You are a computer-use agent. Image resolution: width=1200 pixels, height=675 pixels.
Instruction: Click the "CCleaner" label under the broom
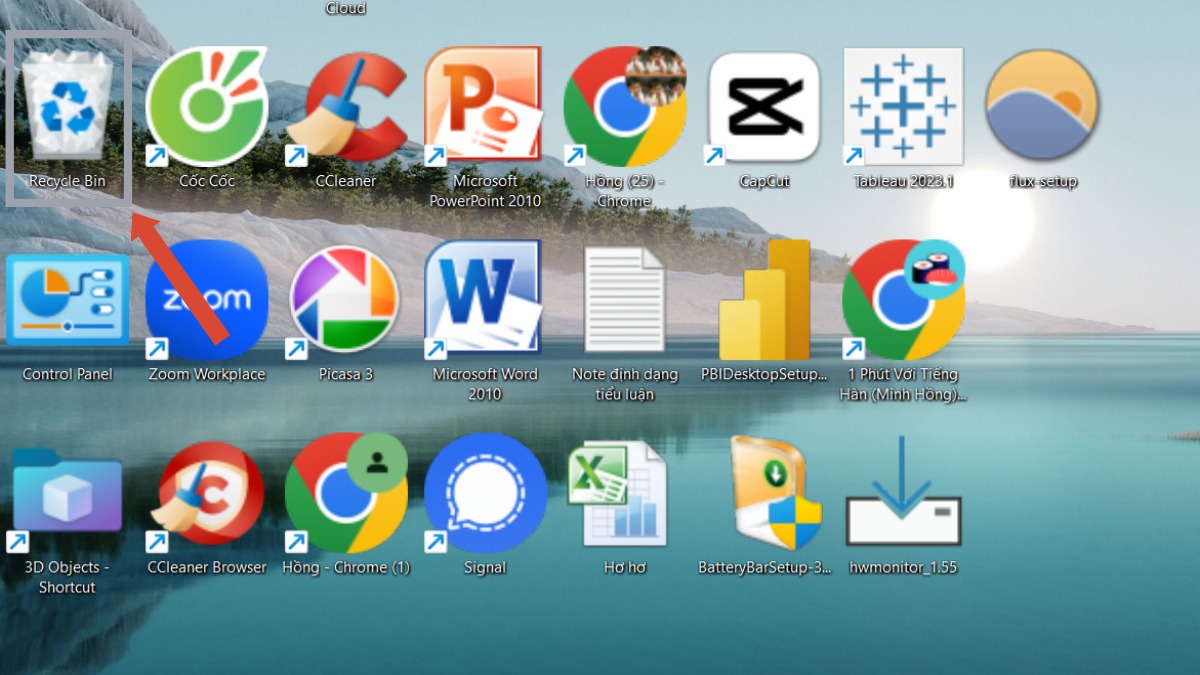(x=346, y=181)
